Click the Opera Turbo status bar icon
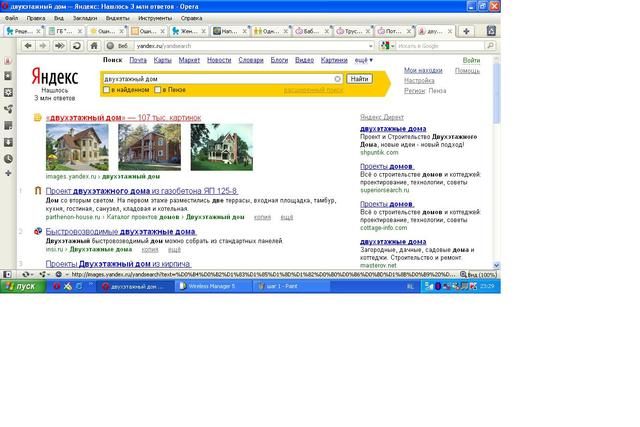The image size is (640, 427). [x=59, y=274]
